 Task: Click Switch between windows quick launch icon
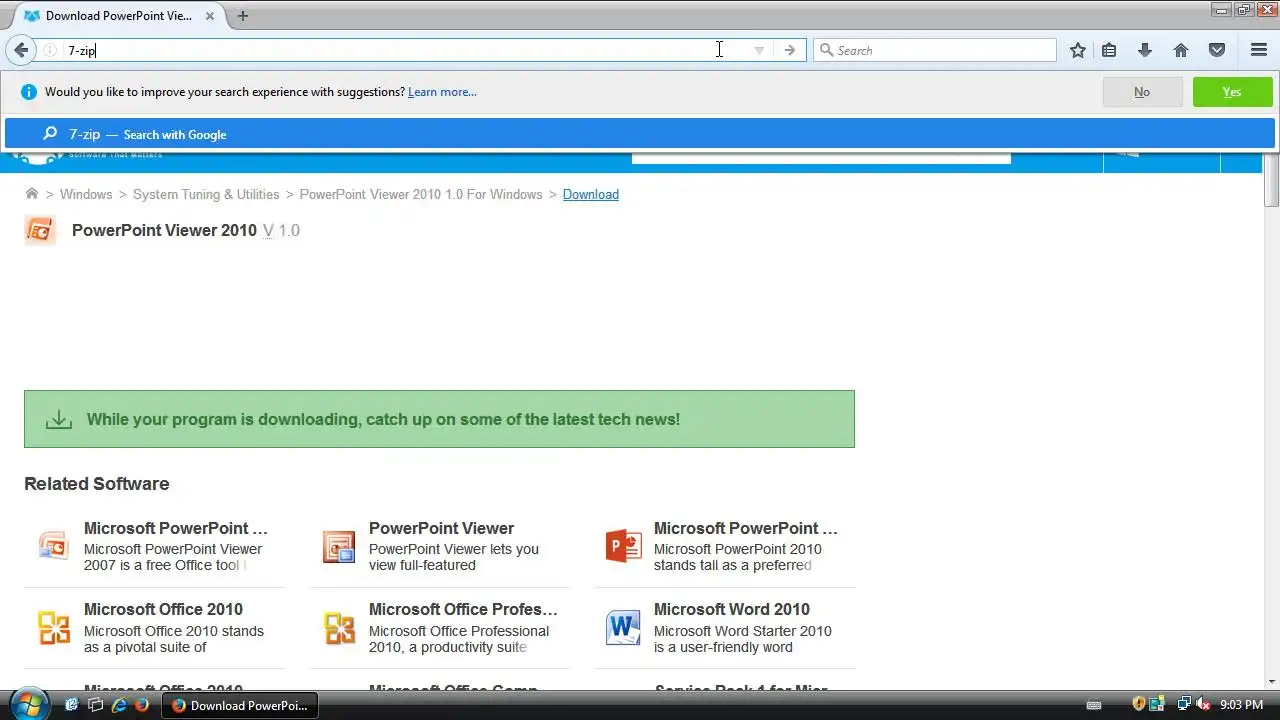click(x=95, y=705)
